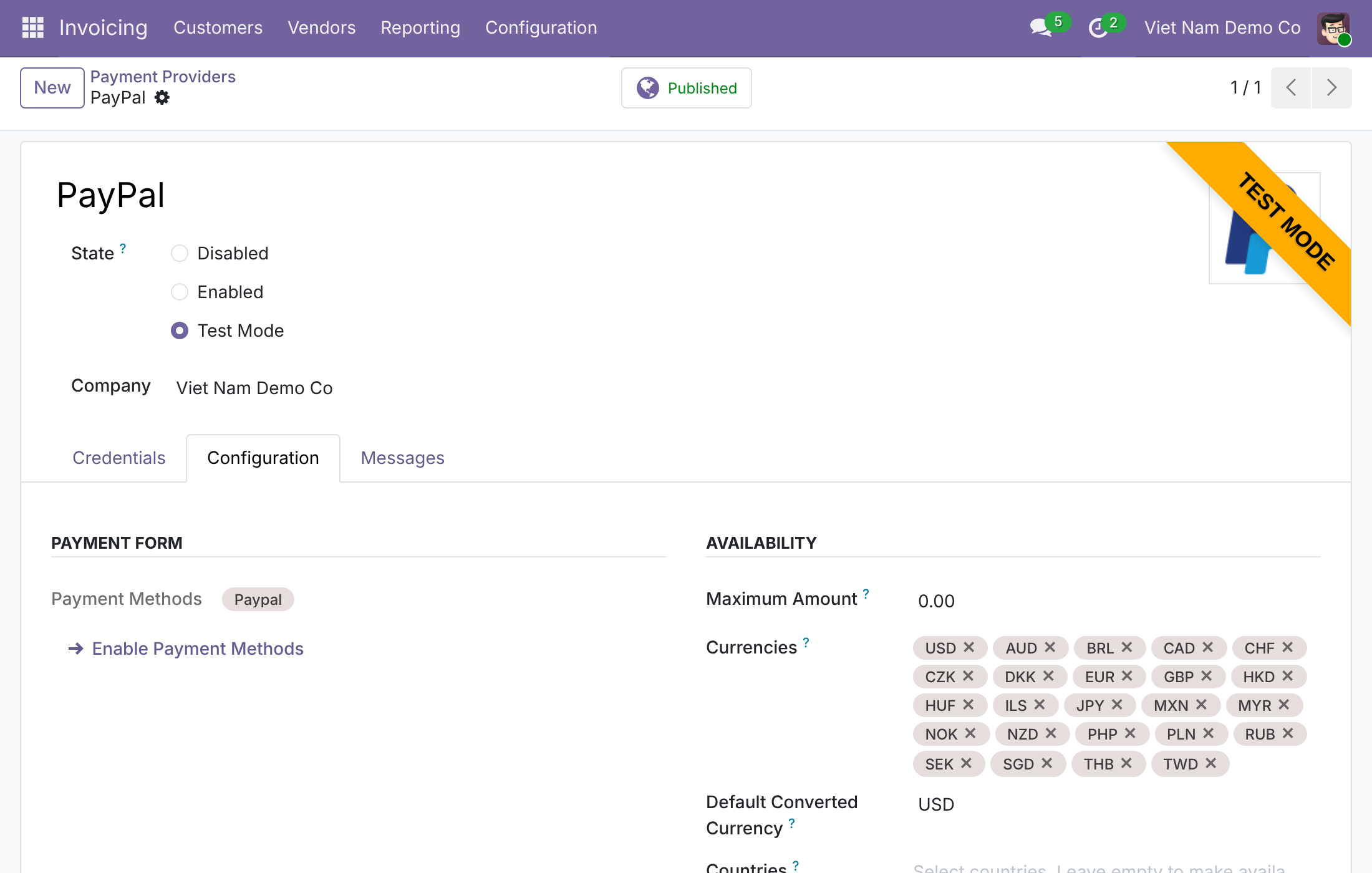
Task: Remove the JPY currency tag
Action: [x=1117, y=705]
